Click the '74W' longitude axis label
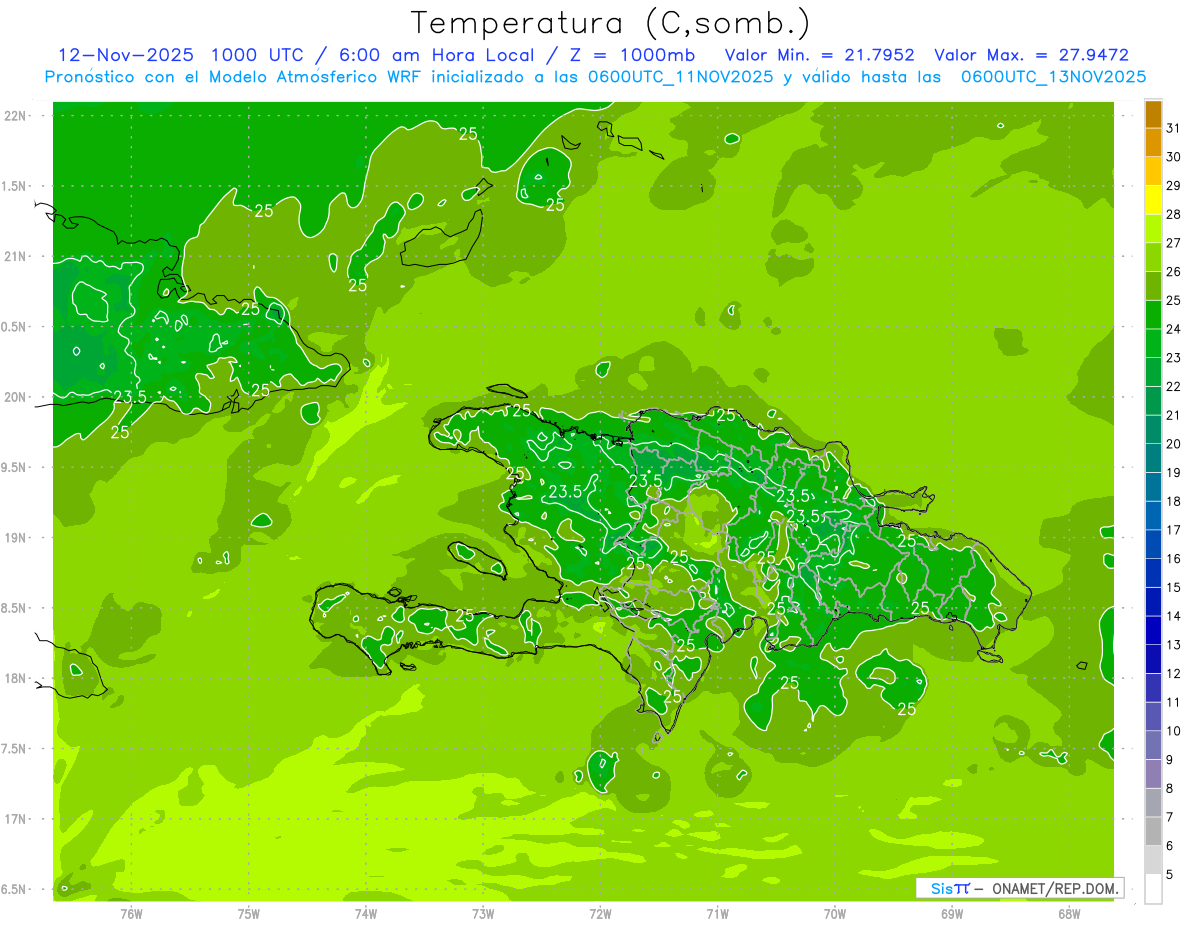This screenshot has width=1200, height=927. point(366,913)
